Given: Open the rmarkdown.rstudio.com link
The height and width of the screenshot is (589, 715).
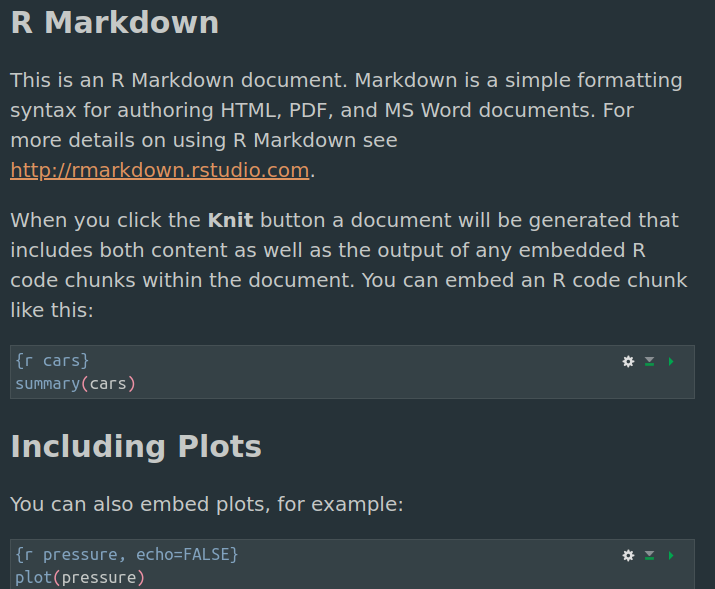Looking at the screenshot, I should pos(160,170).
